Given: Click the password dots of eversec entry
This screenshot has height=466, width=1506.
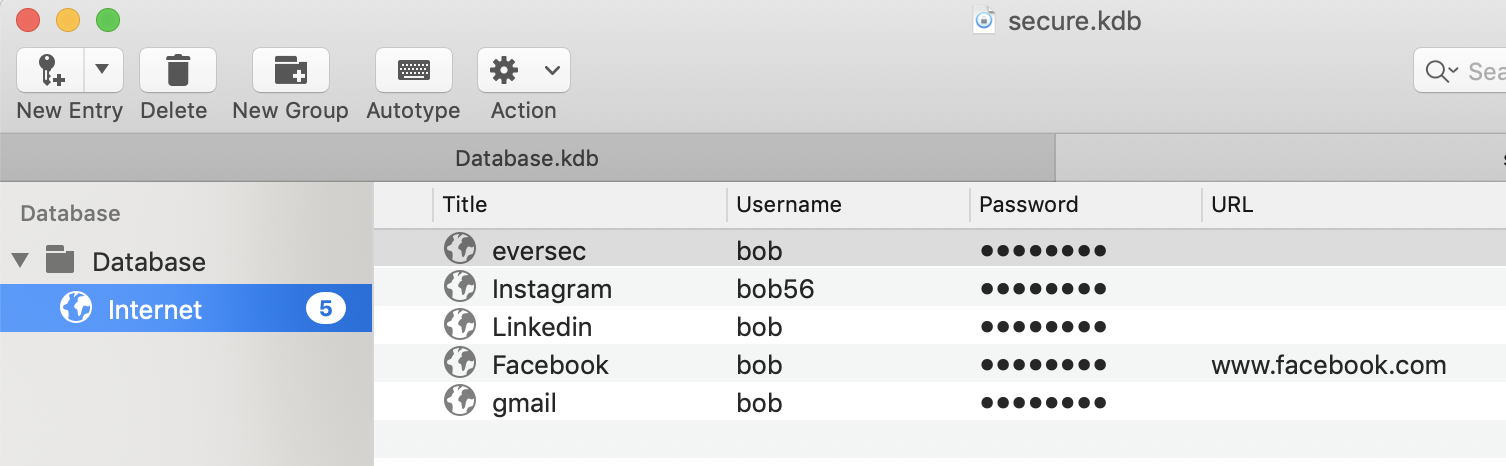Looking at the screenshot, I should tap(1043, 251).
